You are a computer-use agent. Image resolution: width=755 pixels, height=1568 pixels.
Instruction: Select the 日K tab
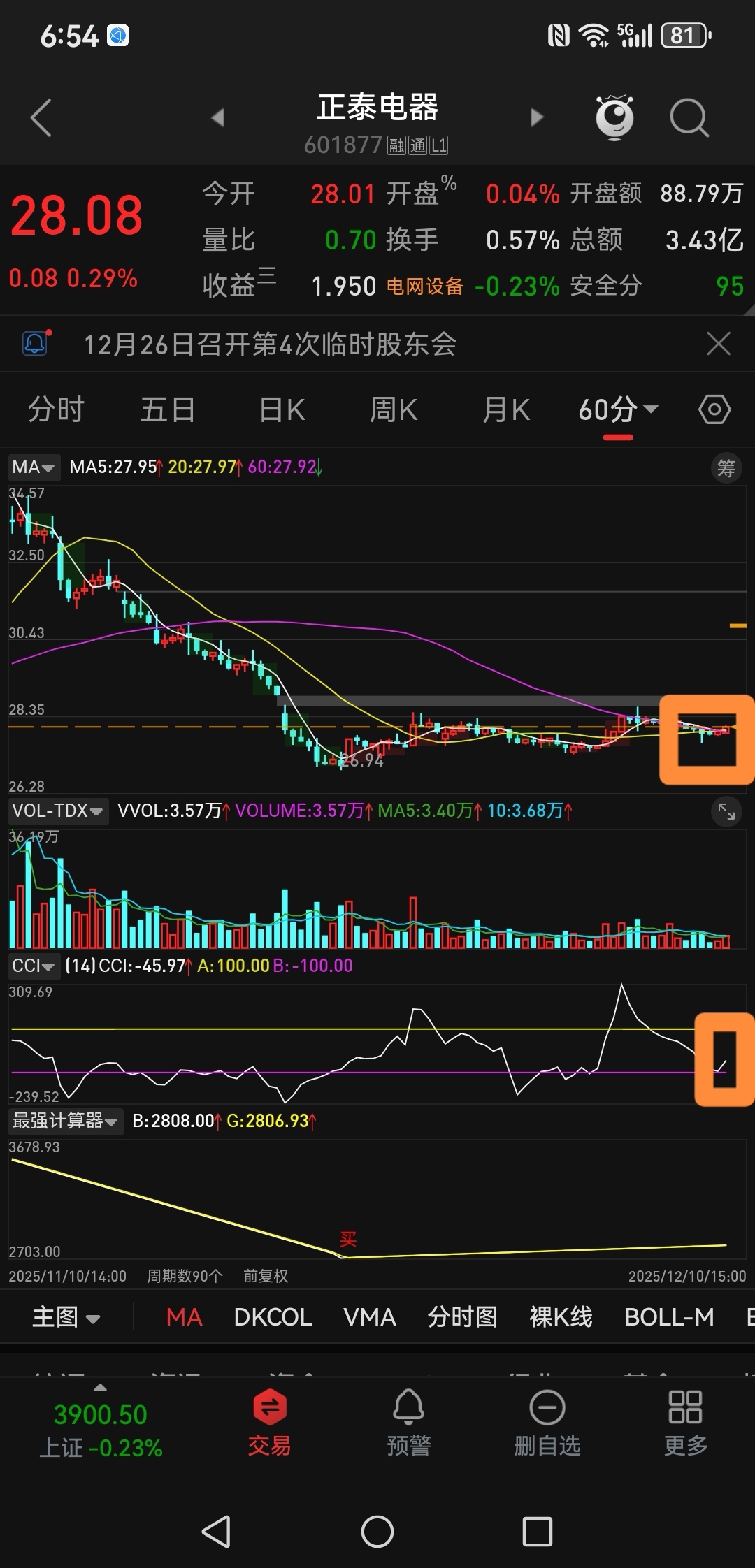coord(282,409)
